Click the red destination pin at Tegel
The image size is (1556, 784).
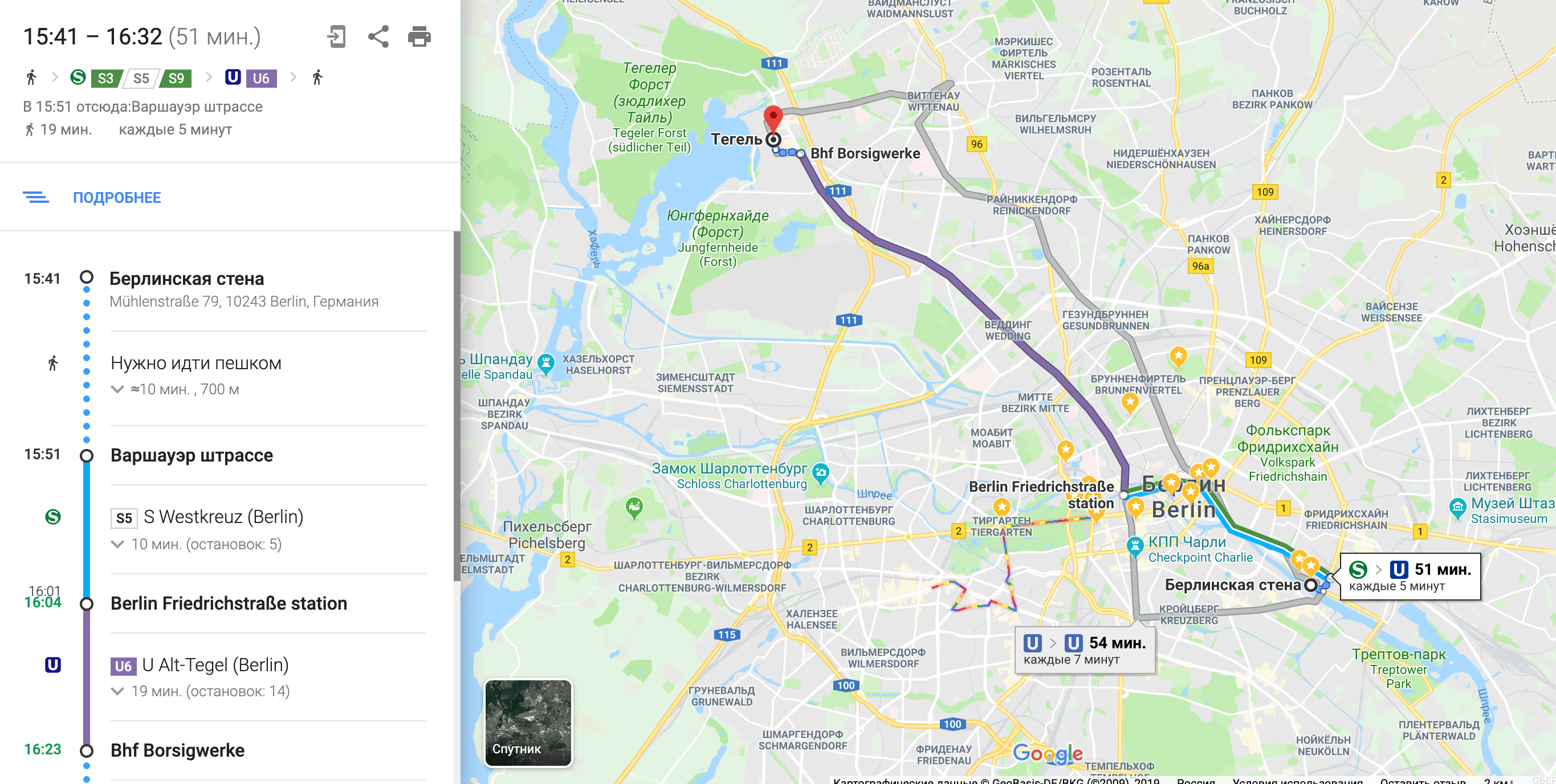tap(772, 119)
